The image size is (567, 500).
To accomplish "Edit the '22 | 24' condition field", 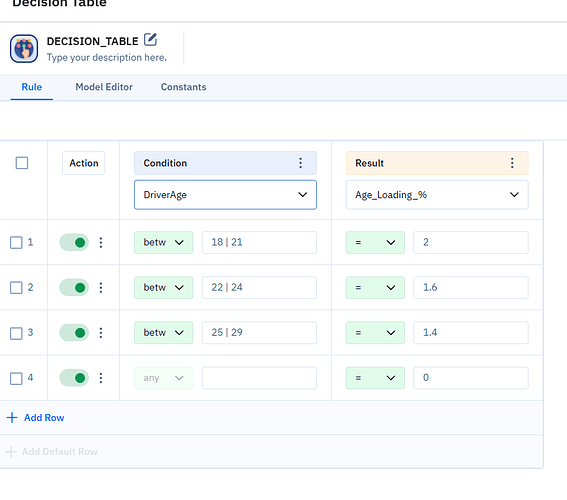I will [x=259, y=287].
